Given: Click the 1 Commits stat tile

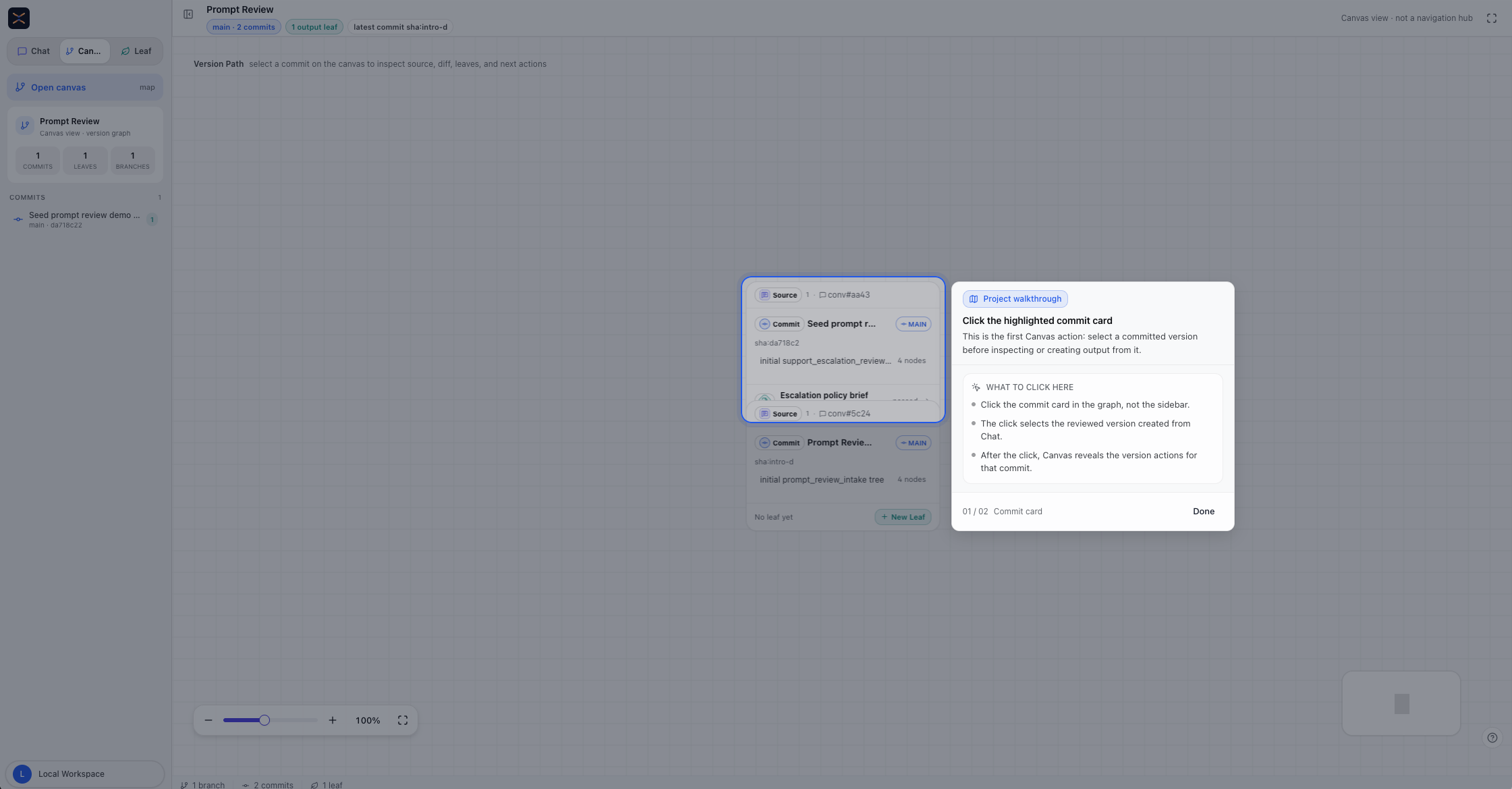Looking at the screenshot, I should click(38, 160).
